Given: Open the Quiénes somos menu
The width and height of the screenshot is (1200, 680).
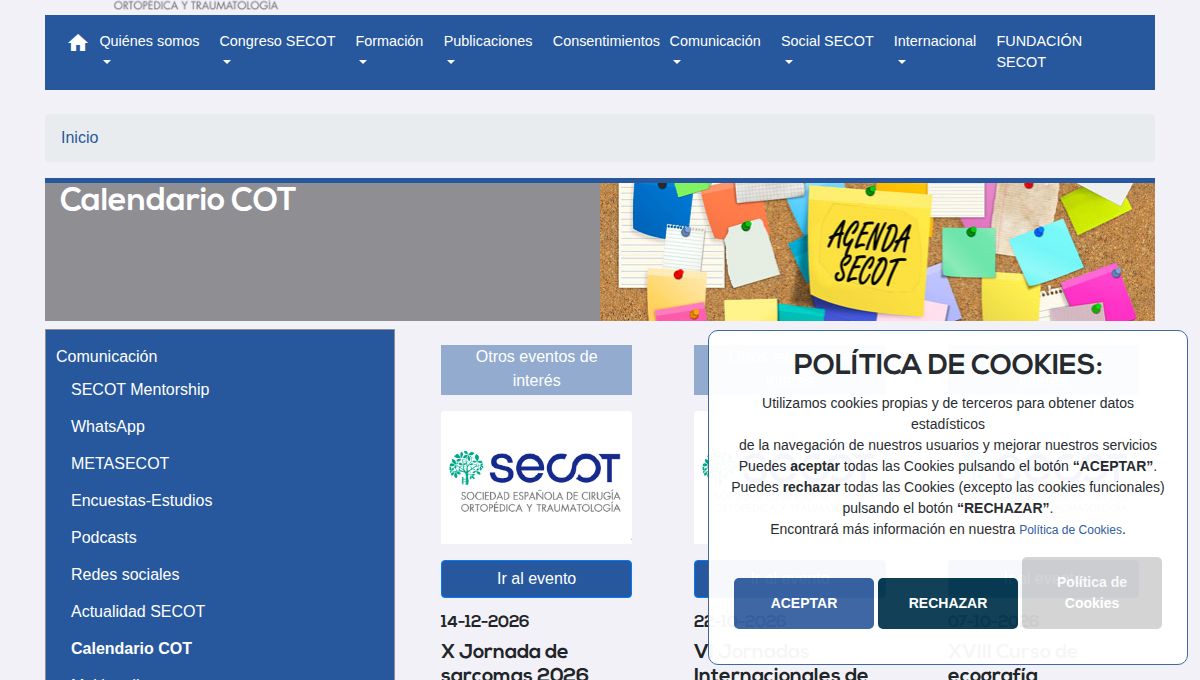Looking at the screenshot, I should pos(149,41).
